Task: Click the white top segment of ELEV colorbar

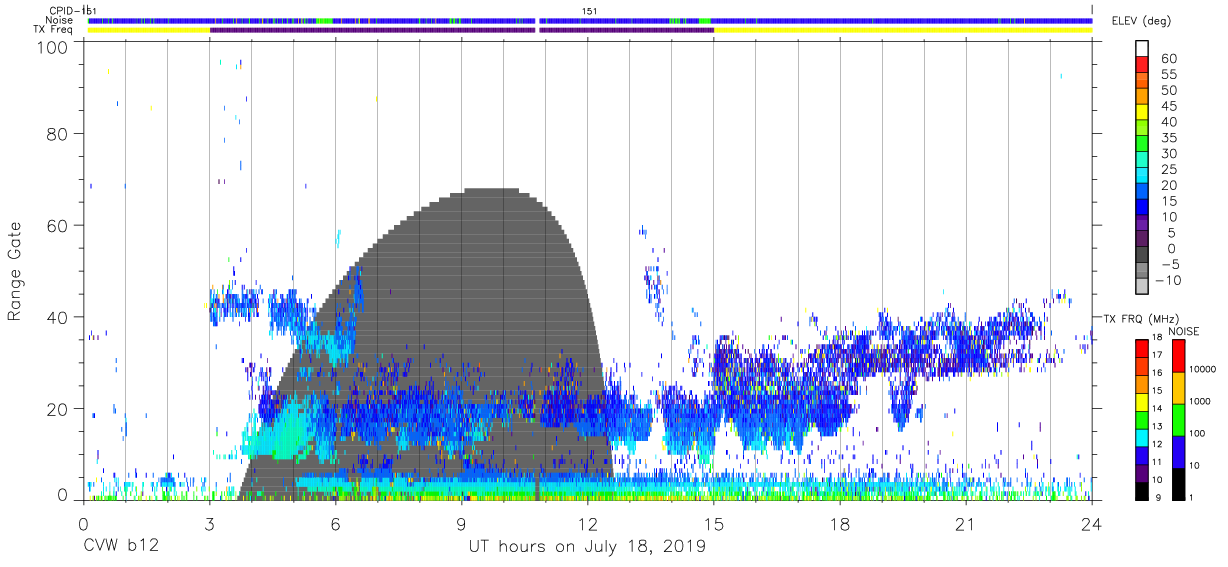Action: click(1142, 48)
